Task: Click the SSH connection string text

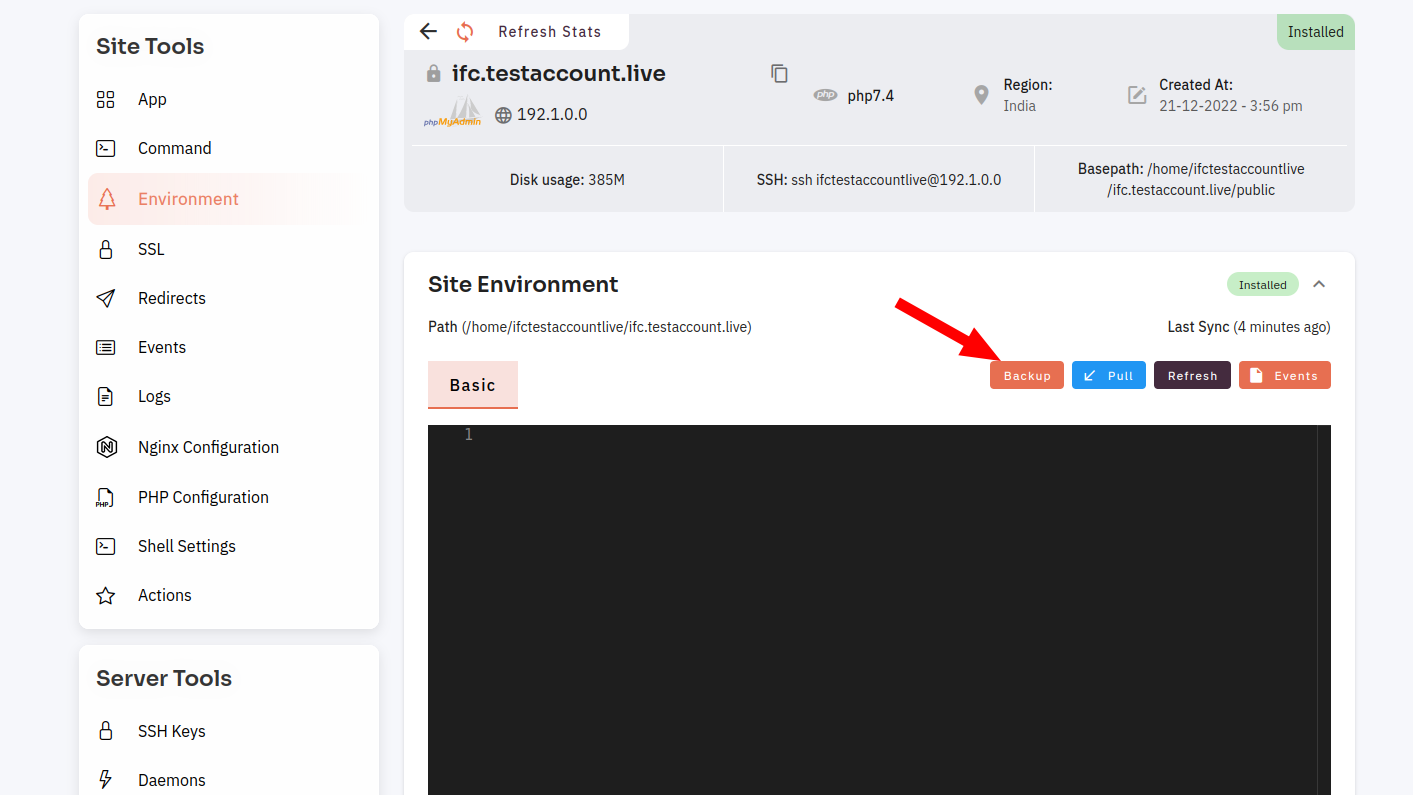Action: point(879,180)
